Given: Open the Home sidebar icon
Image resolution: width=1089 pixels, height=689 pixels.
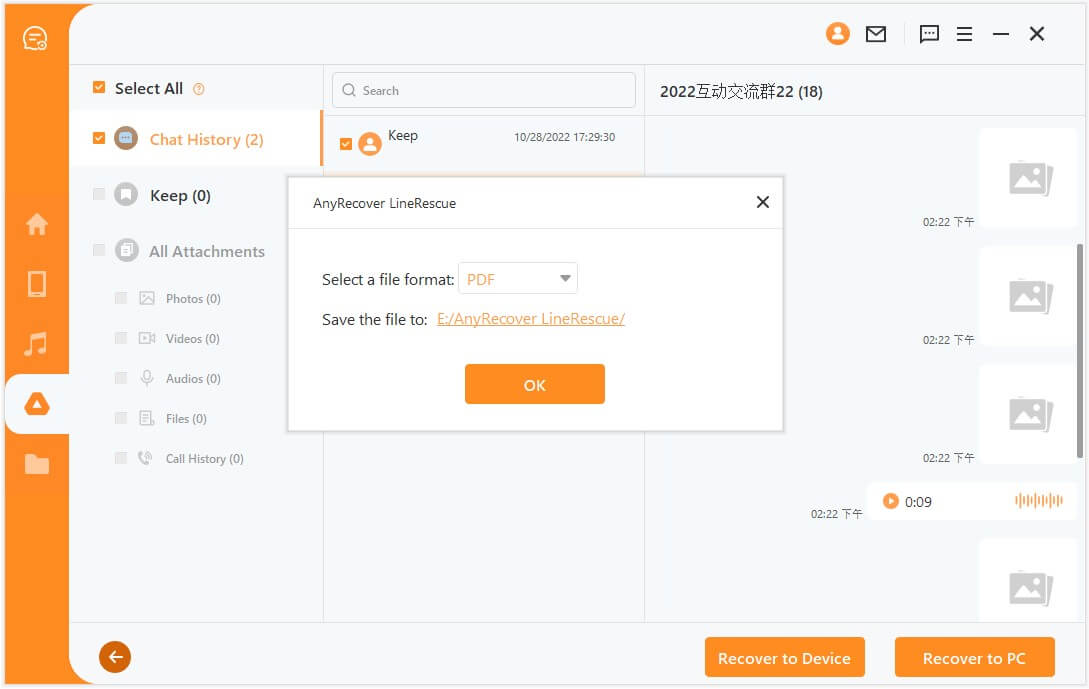Looking at the screenshot, I should tap(37, 224).
